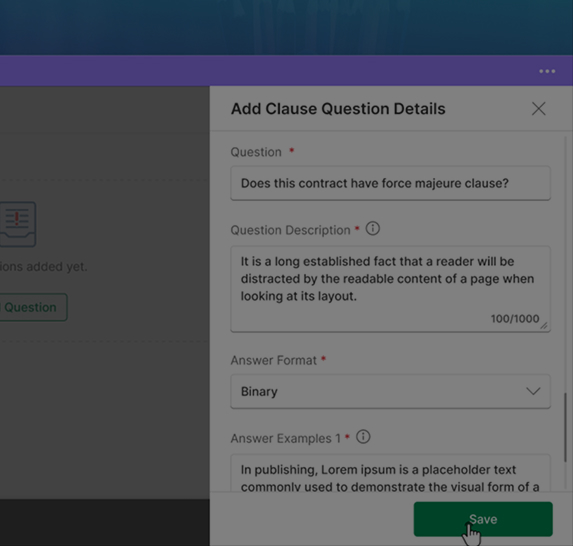Image resolution: width=573 pixels, height=546 pixels.
Task: Click the 'ions added yet.' empty state text
Action: 43,266
